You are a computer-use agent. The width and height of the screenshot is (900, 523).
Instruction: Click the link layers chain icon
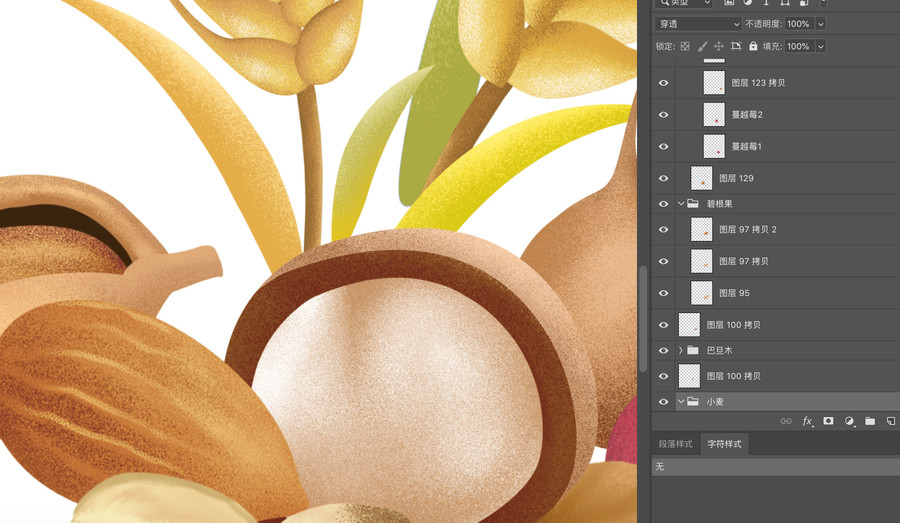coord(786,421)
